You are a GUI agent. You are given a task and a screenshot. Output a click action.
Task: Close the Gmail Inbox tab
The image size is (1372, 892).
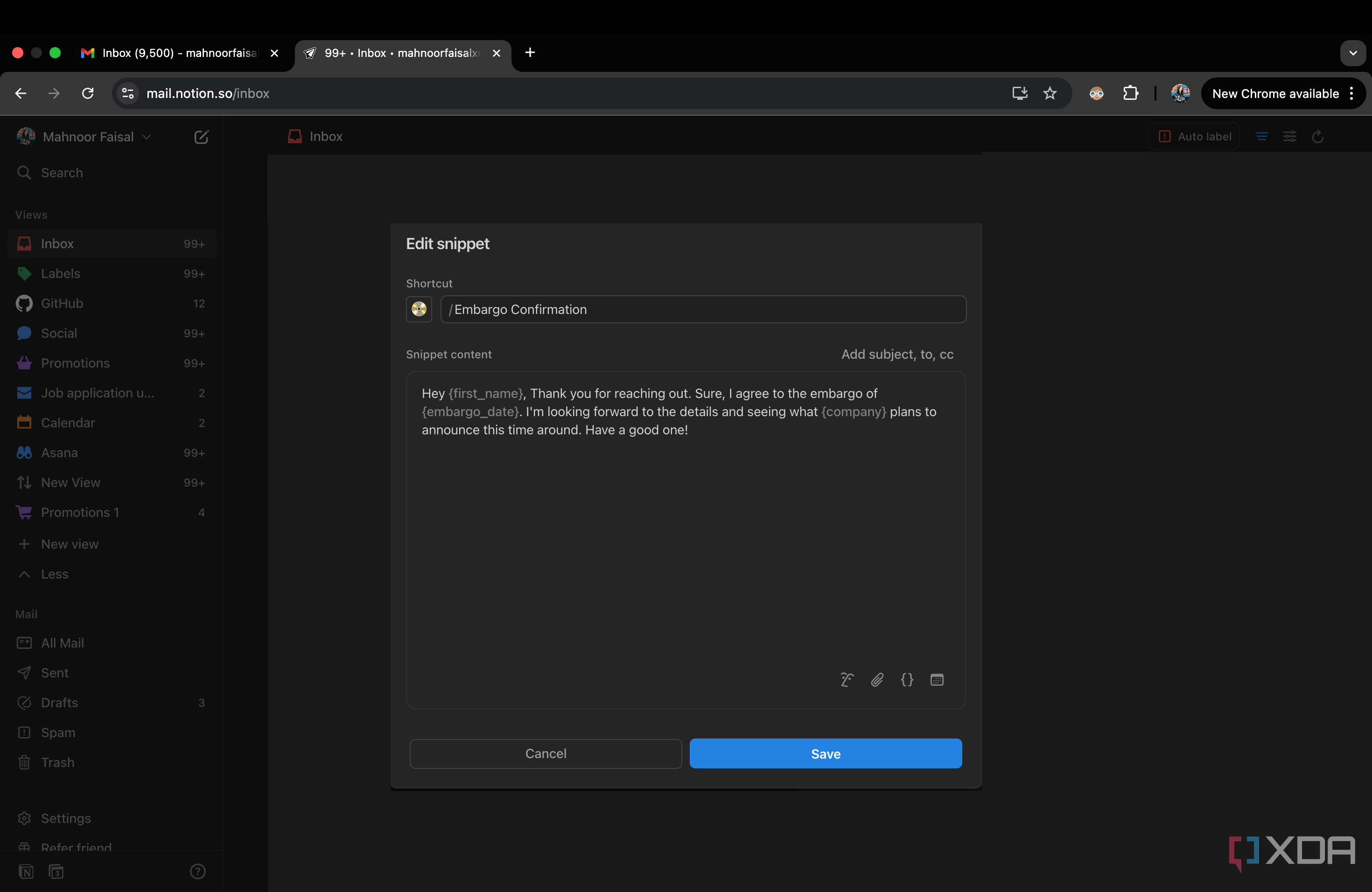click(x=274, y=53)
